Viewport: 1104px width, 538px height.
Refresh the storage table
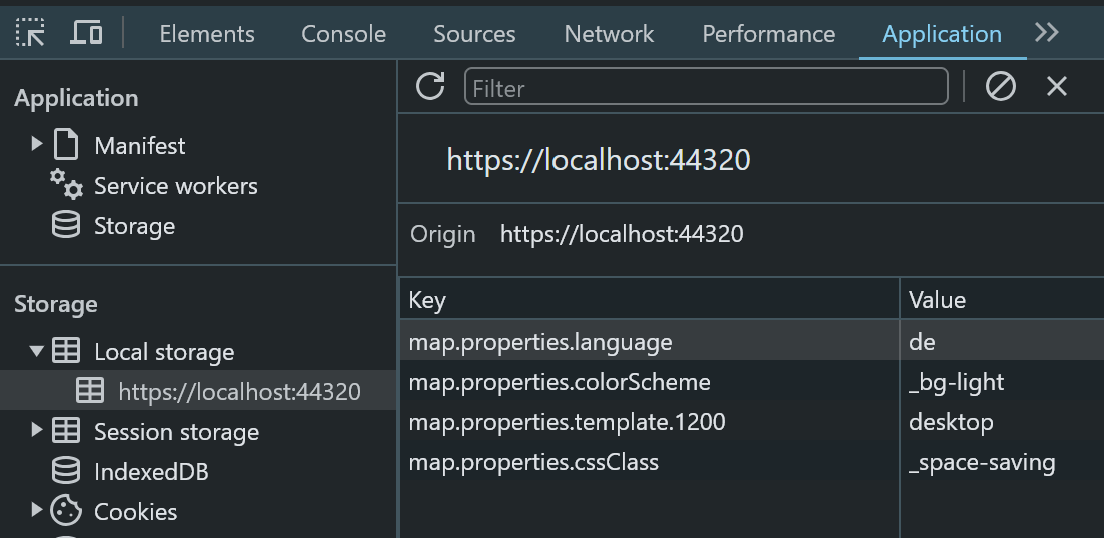[x=429, y=86]
